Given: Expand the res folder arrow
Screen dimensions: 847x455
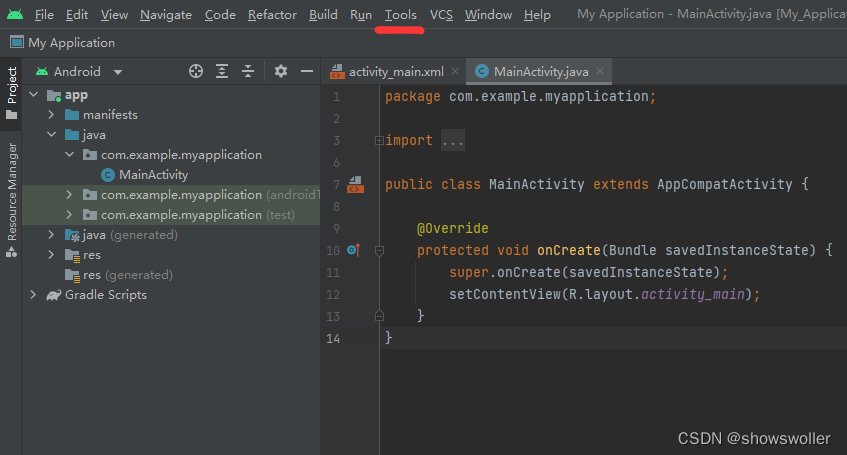Looking at the screenshot, I should [x=51, y=255].
